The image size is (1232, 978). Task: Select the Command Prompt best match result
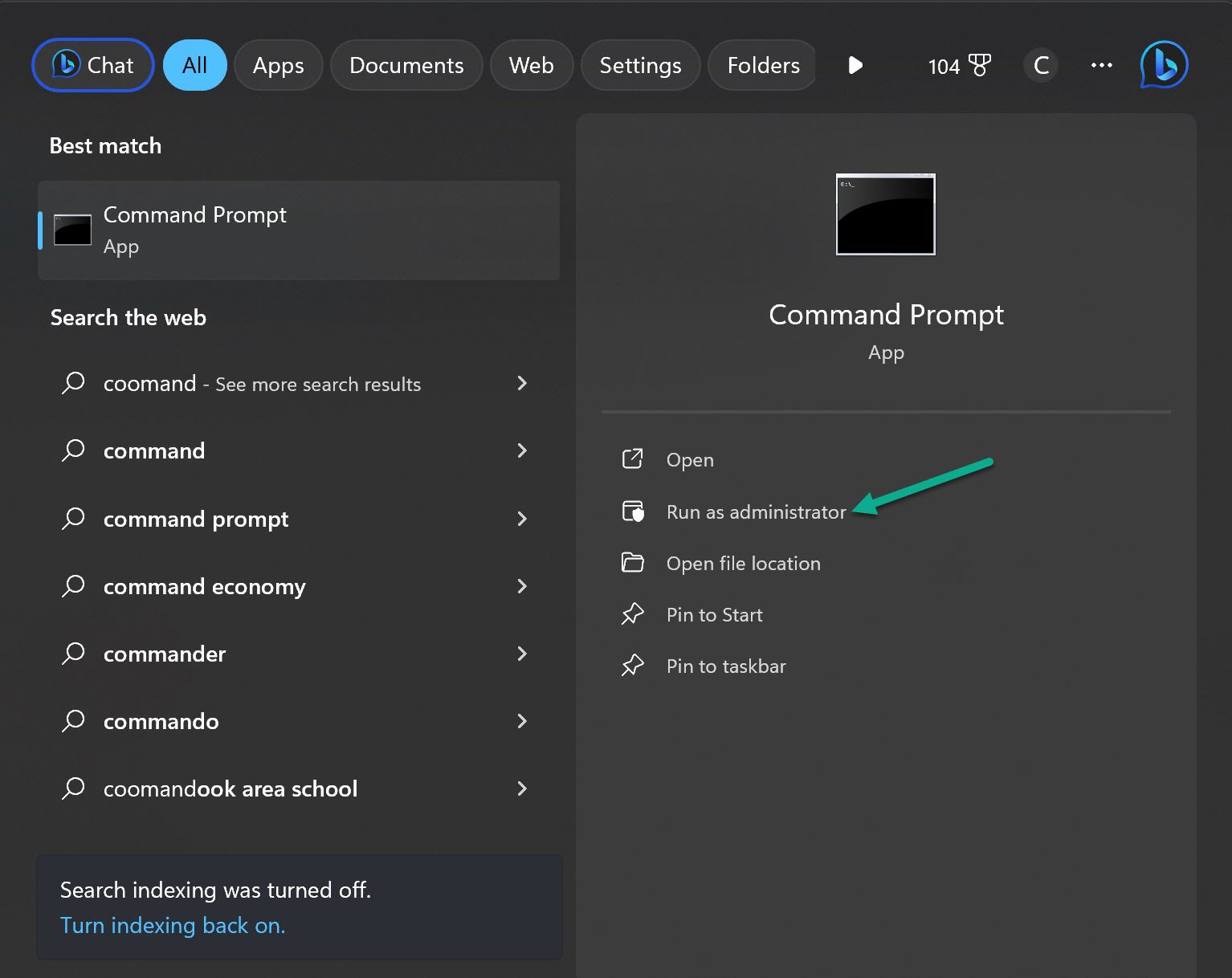click(299, 230)
